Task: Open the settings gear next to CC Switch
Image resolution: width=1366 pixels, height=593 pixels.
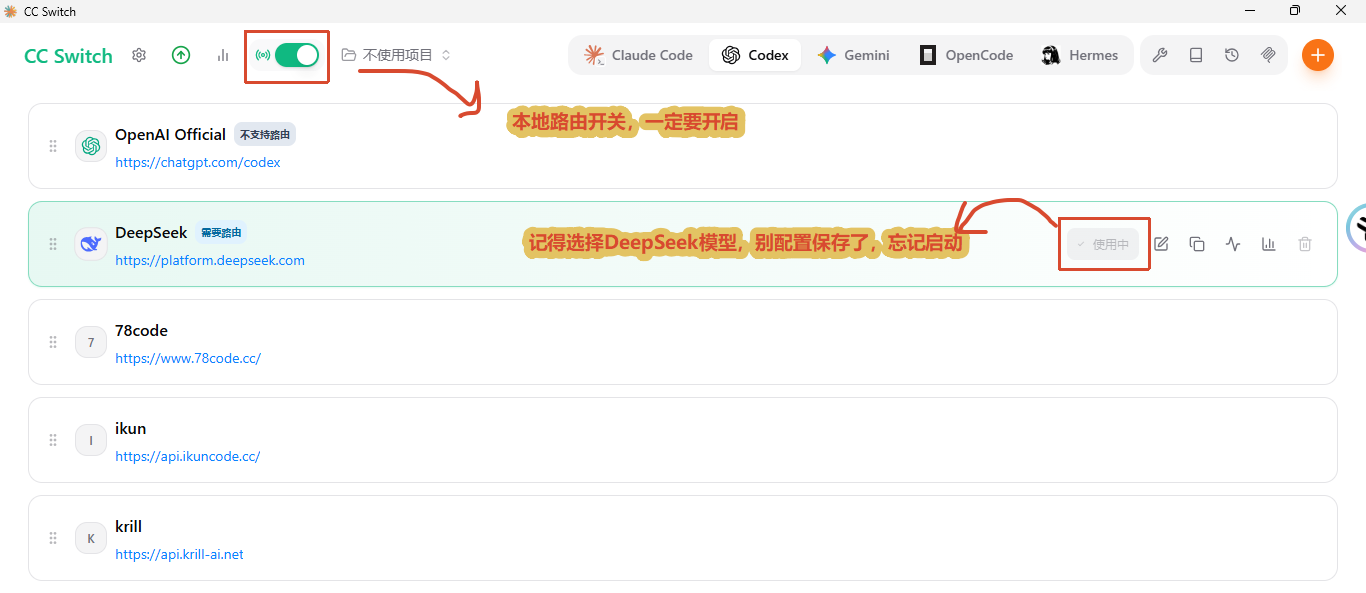Action: click(x=139, y=55)
